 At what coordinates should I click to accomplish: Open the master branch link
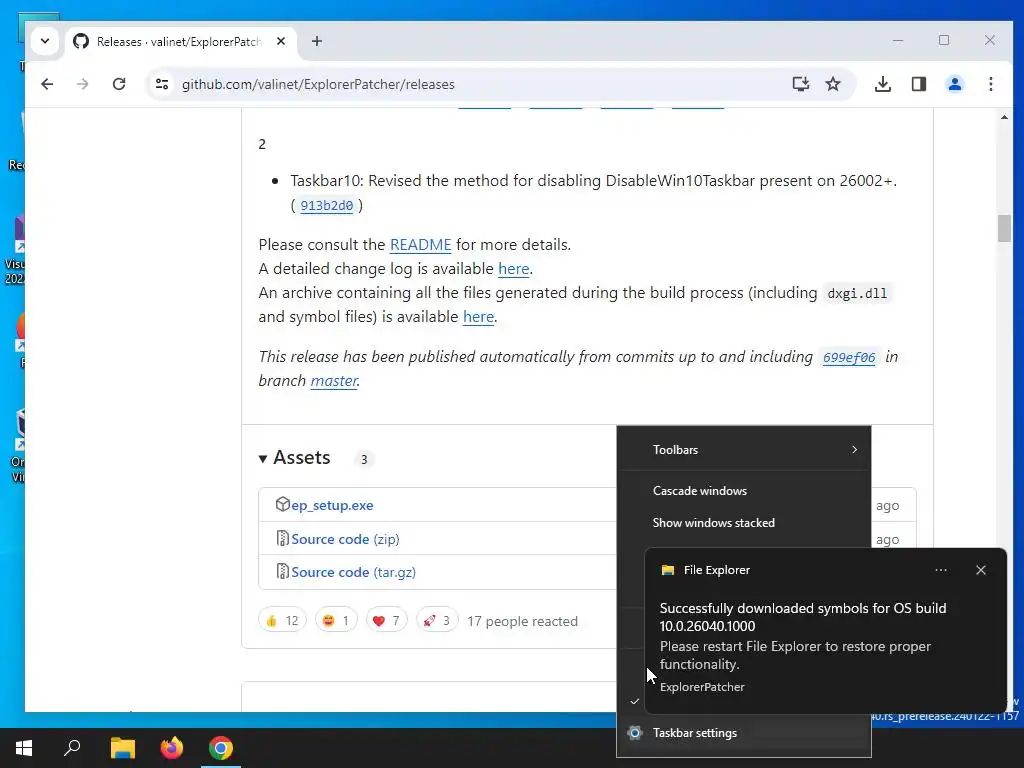click(x=334, y=381)
